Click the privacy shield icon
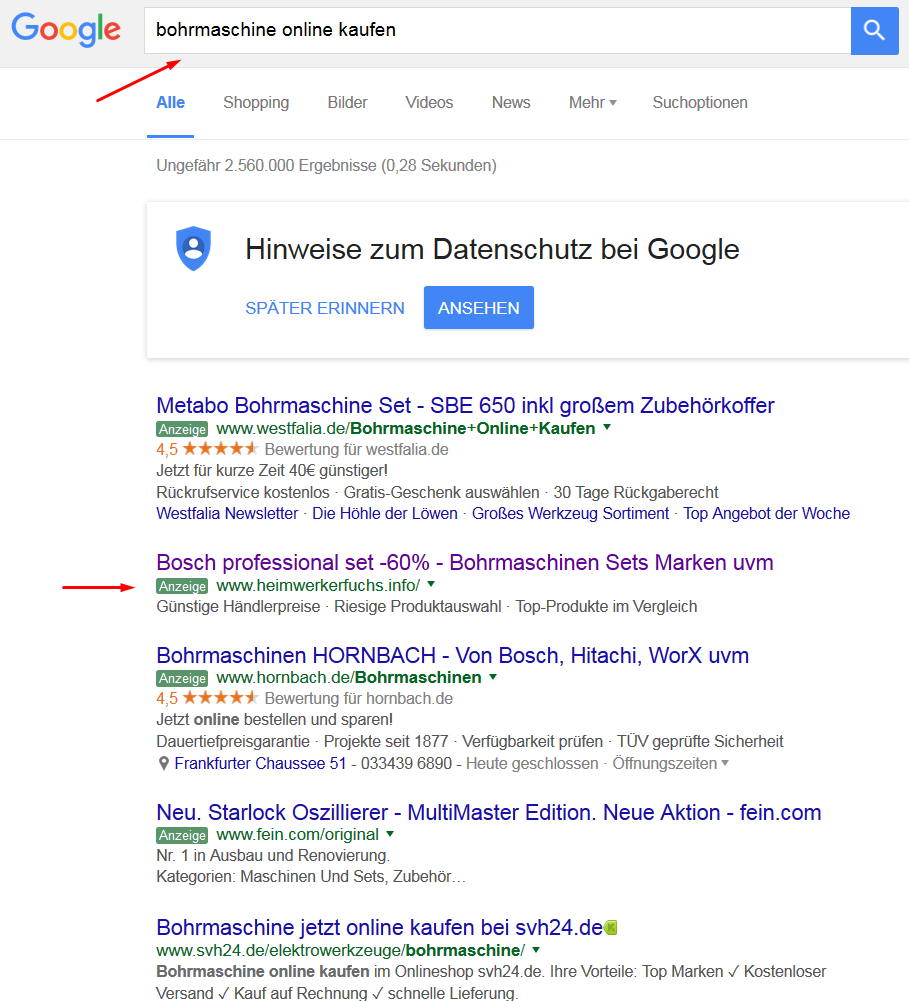 (193, 248)
